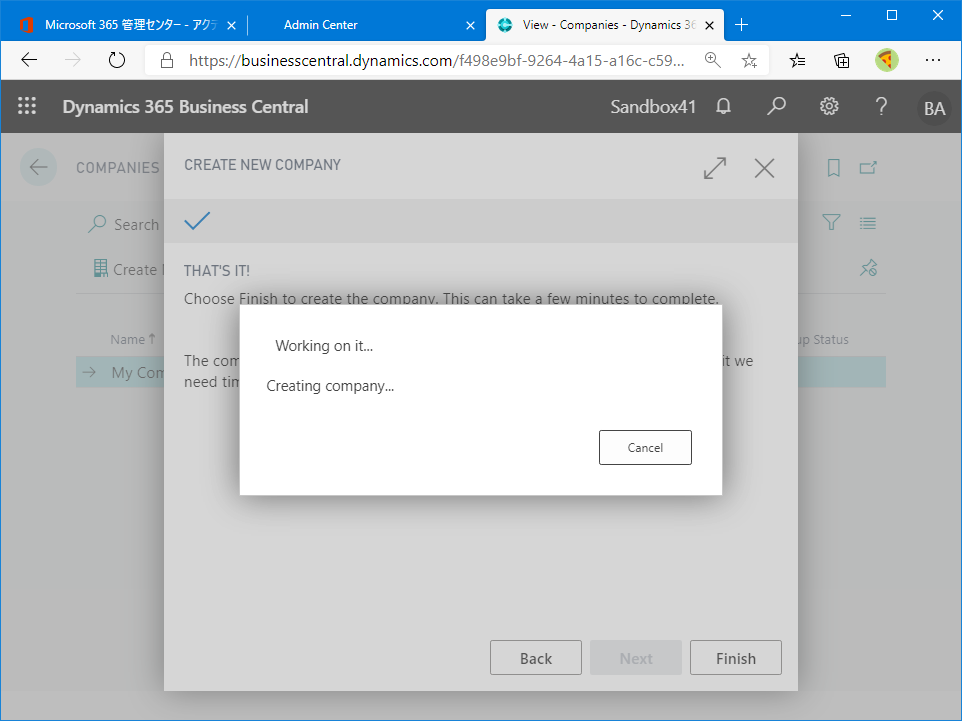Close the Admin Center browser tab

tap(470, 25)
